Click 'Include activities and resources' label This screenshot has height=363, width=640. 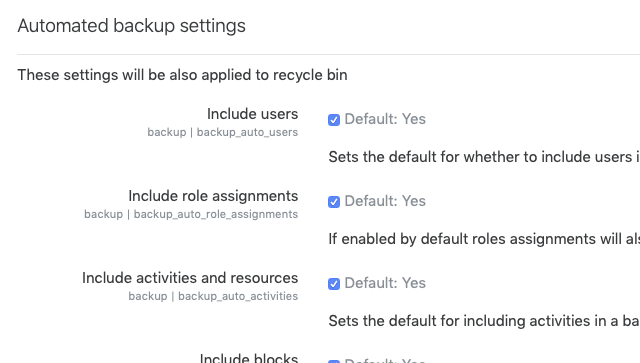190,278
